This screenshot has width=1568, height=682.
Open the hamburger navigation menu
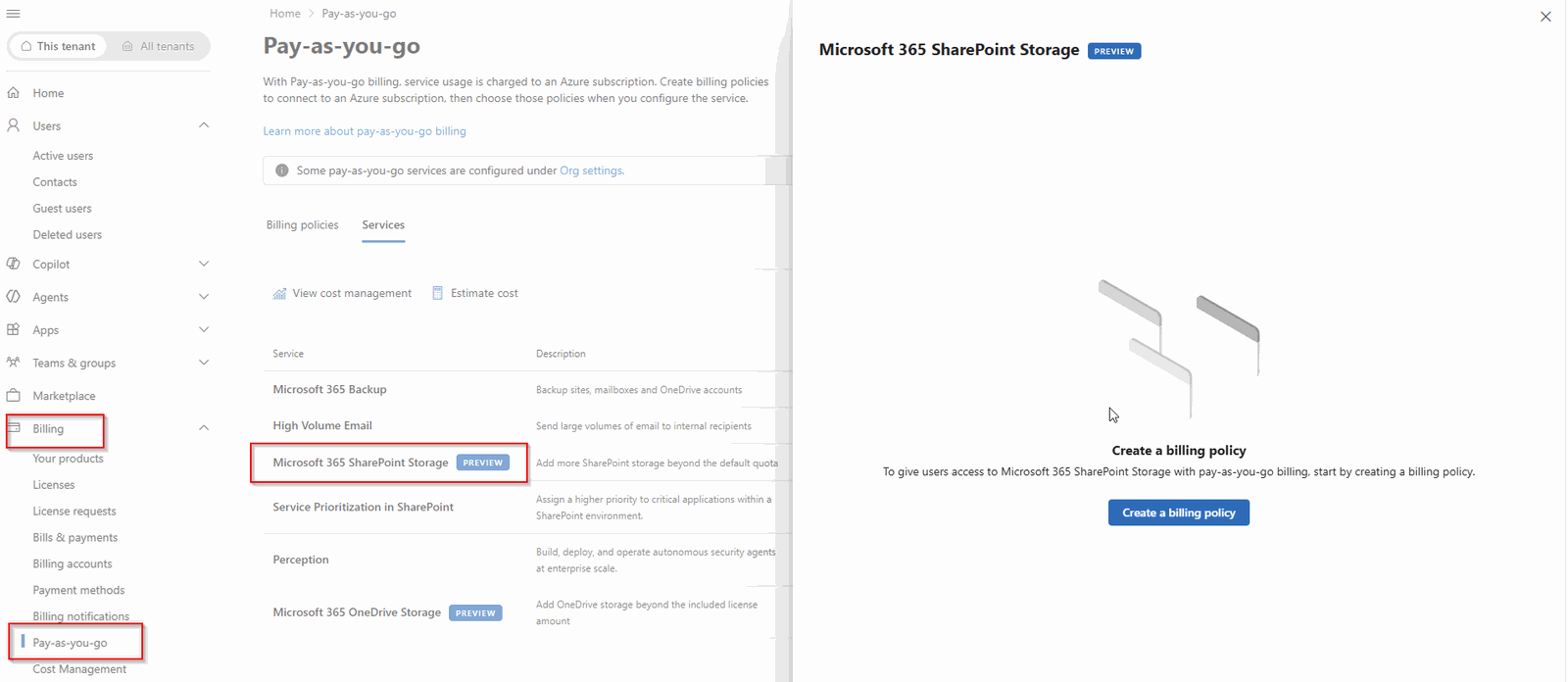coord(14,14)
